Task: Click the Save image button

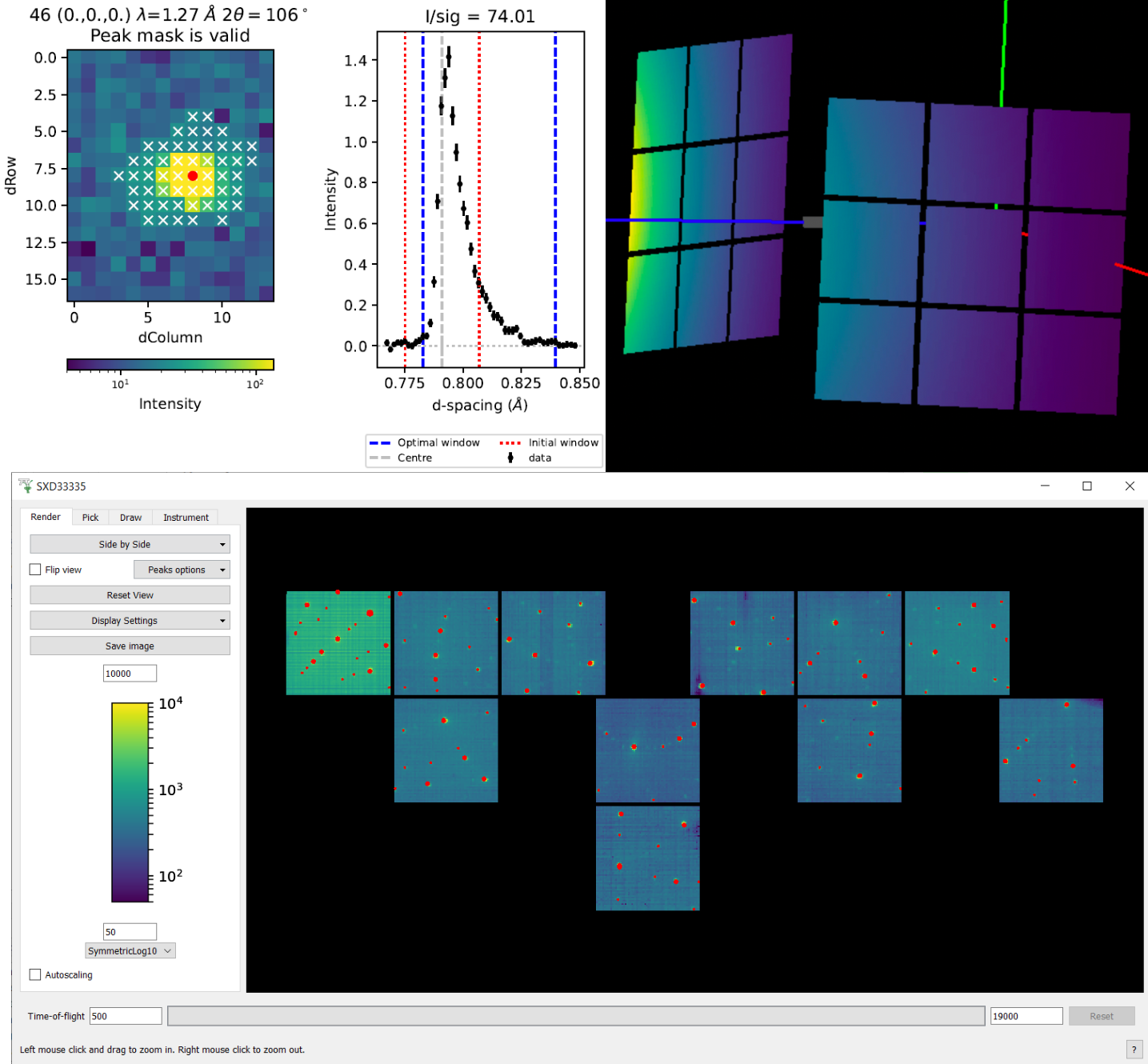Action: 130,646
